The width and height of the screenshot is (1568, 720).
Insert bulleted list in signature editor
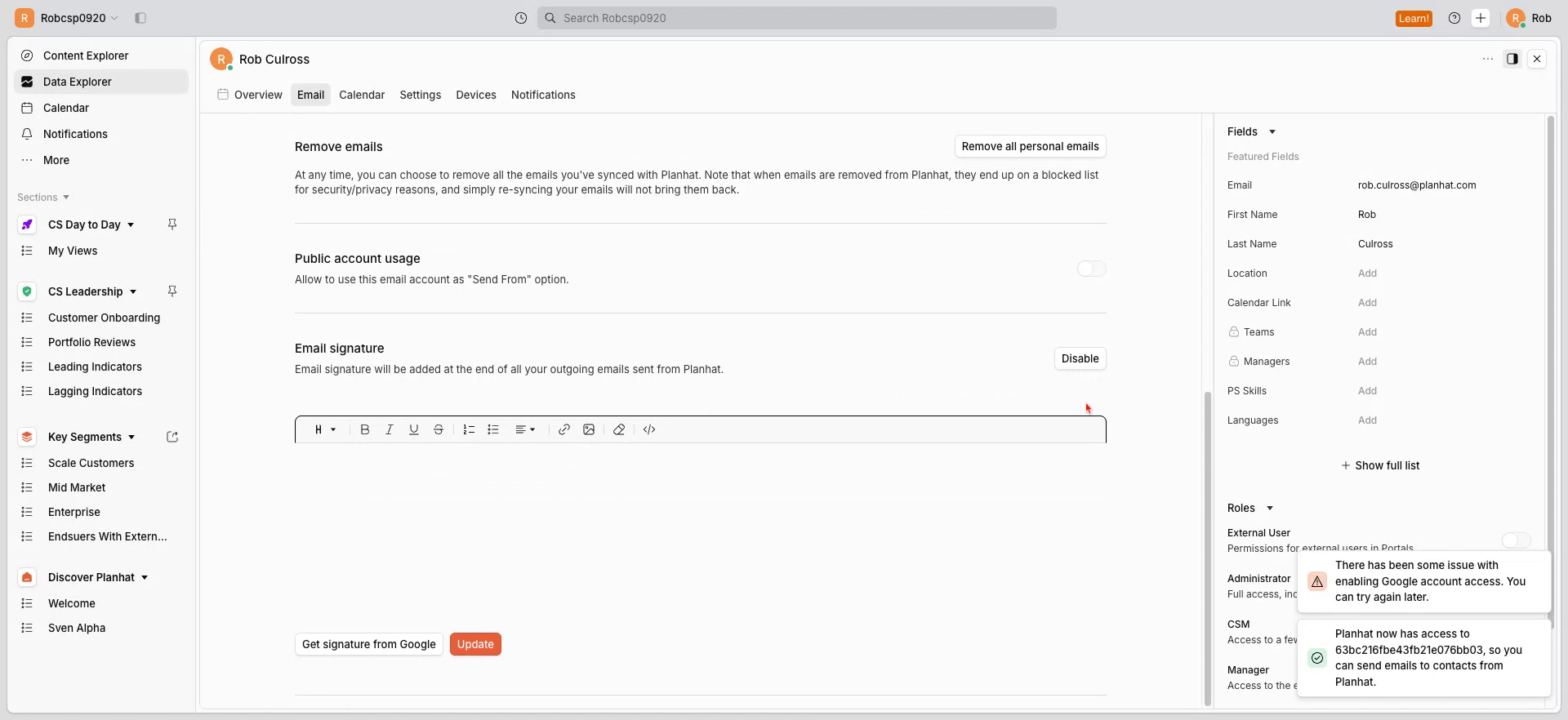493,429
